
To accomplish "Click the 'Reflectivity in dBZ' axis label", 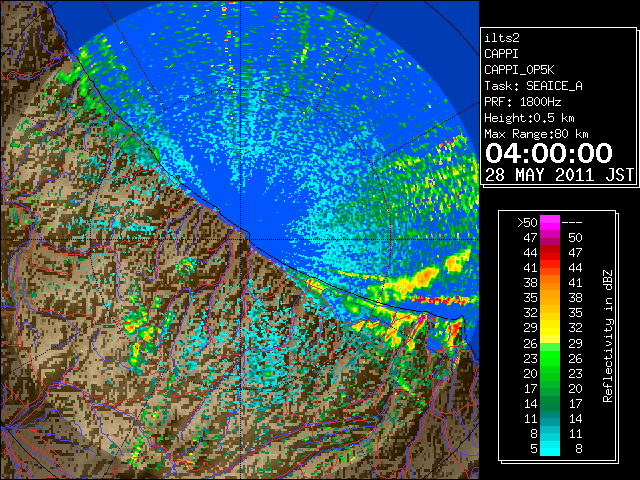I will (608, 336).
